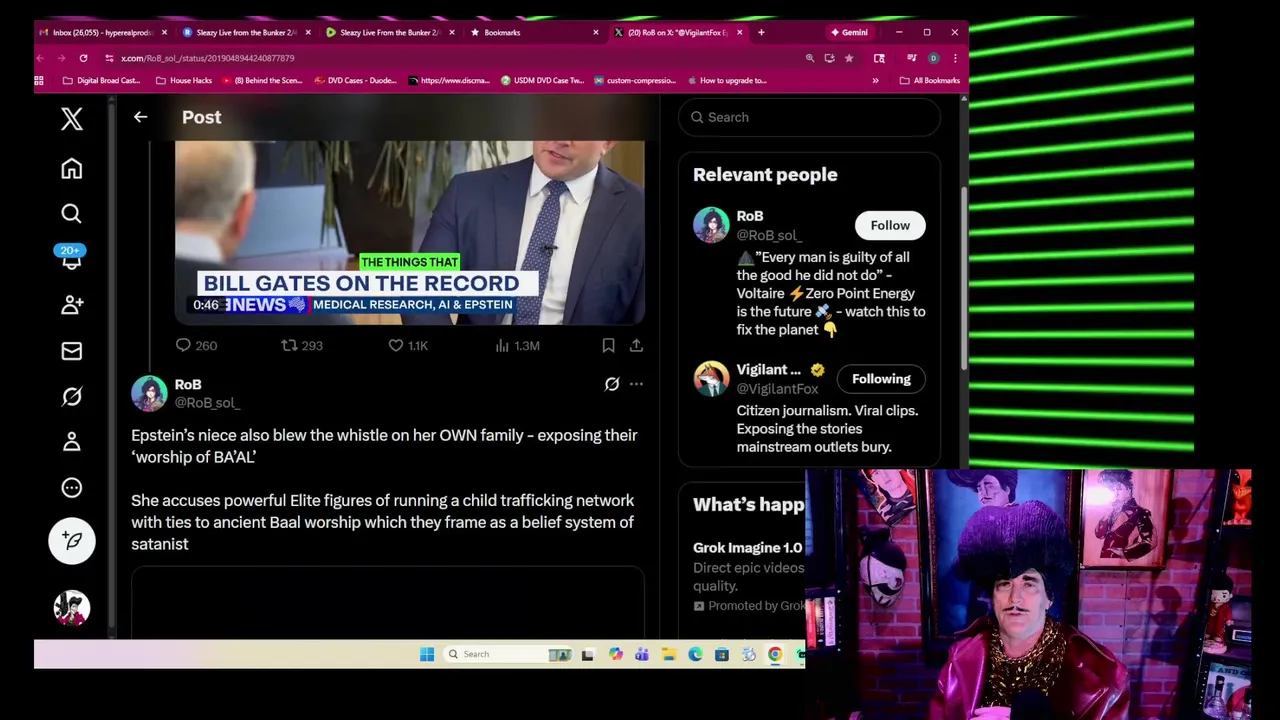1280x720 pixels.
Task: Open Notifications bell with 20+ badge
Action: [x=71, y=257]
